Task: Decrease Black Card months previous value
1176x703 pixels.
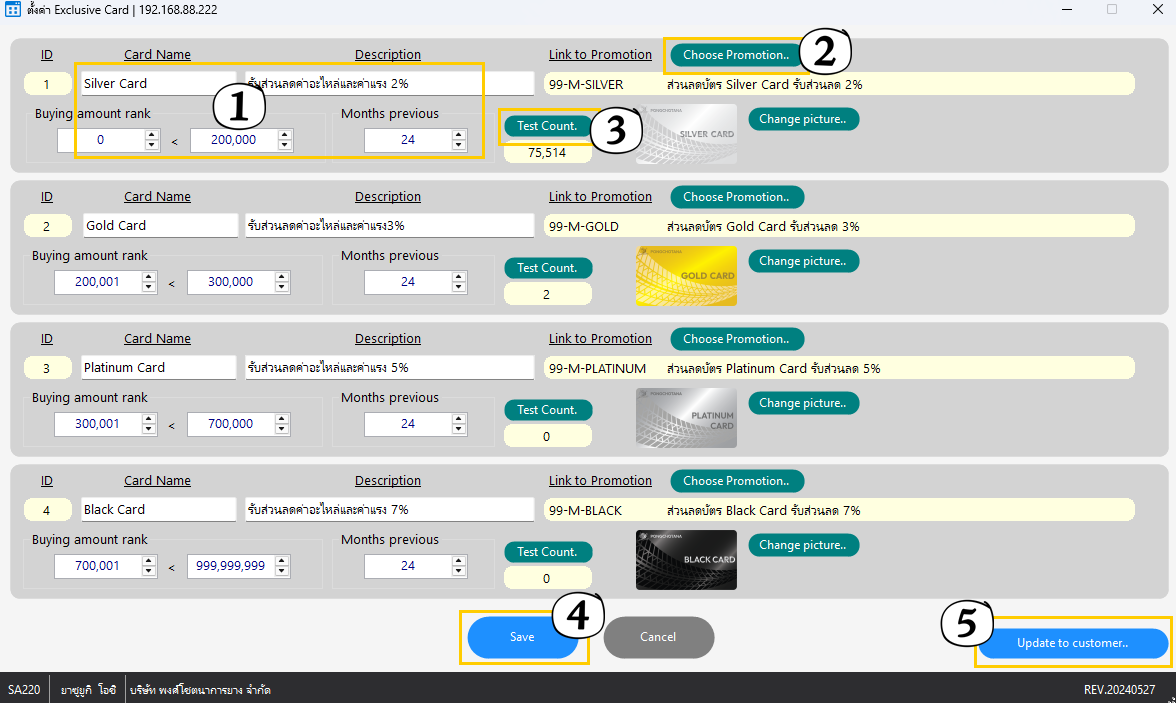Action: coord(459,571)
